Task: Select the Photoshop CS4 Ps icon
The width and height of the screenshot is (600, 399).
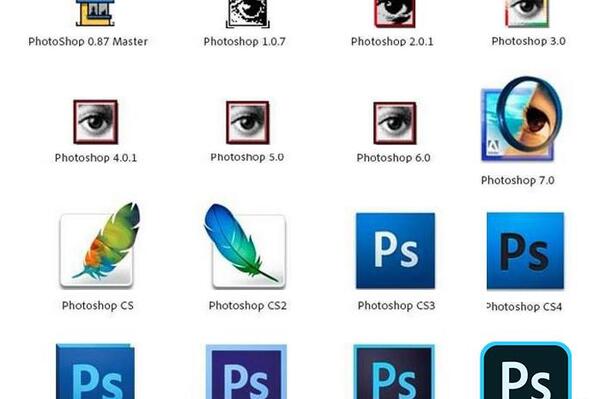Action: (x=525, y=251)
